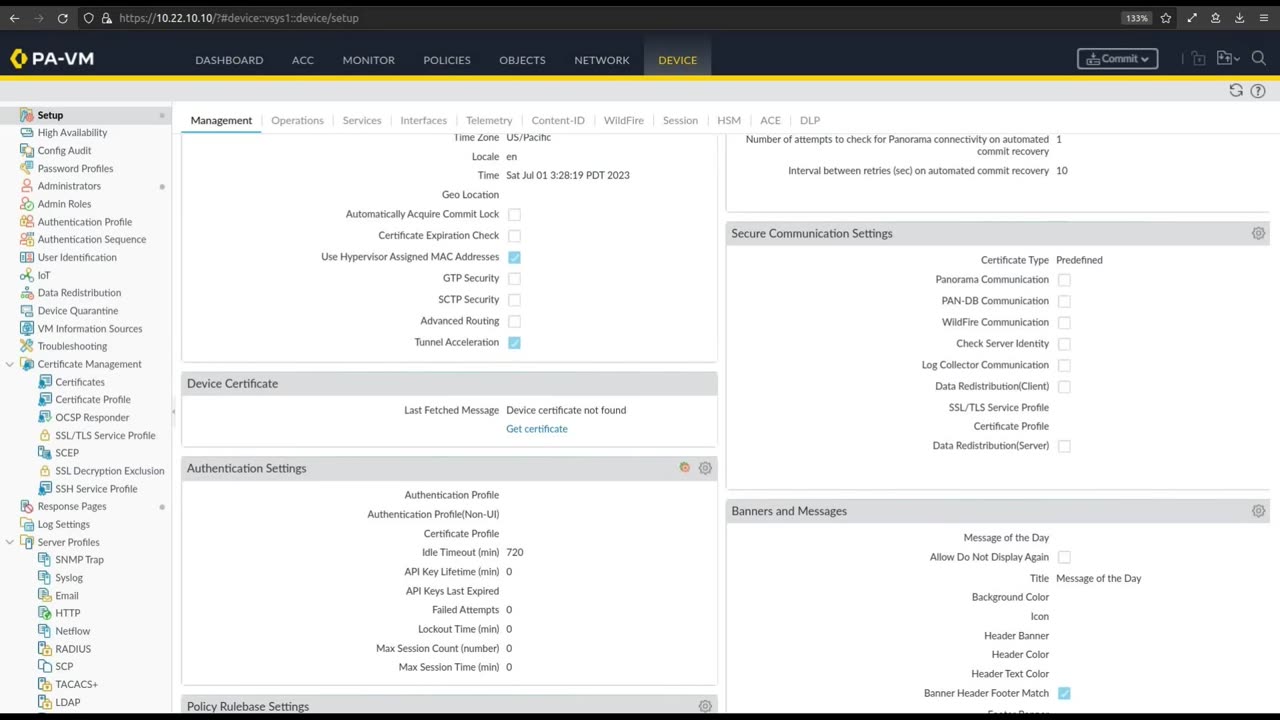
Task: Open the Log Settings sidebar item
Action: coord(63,524)
